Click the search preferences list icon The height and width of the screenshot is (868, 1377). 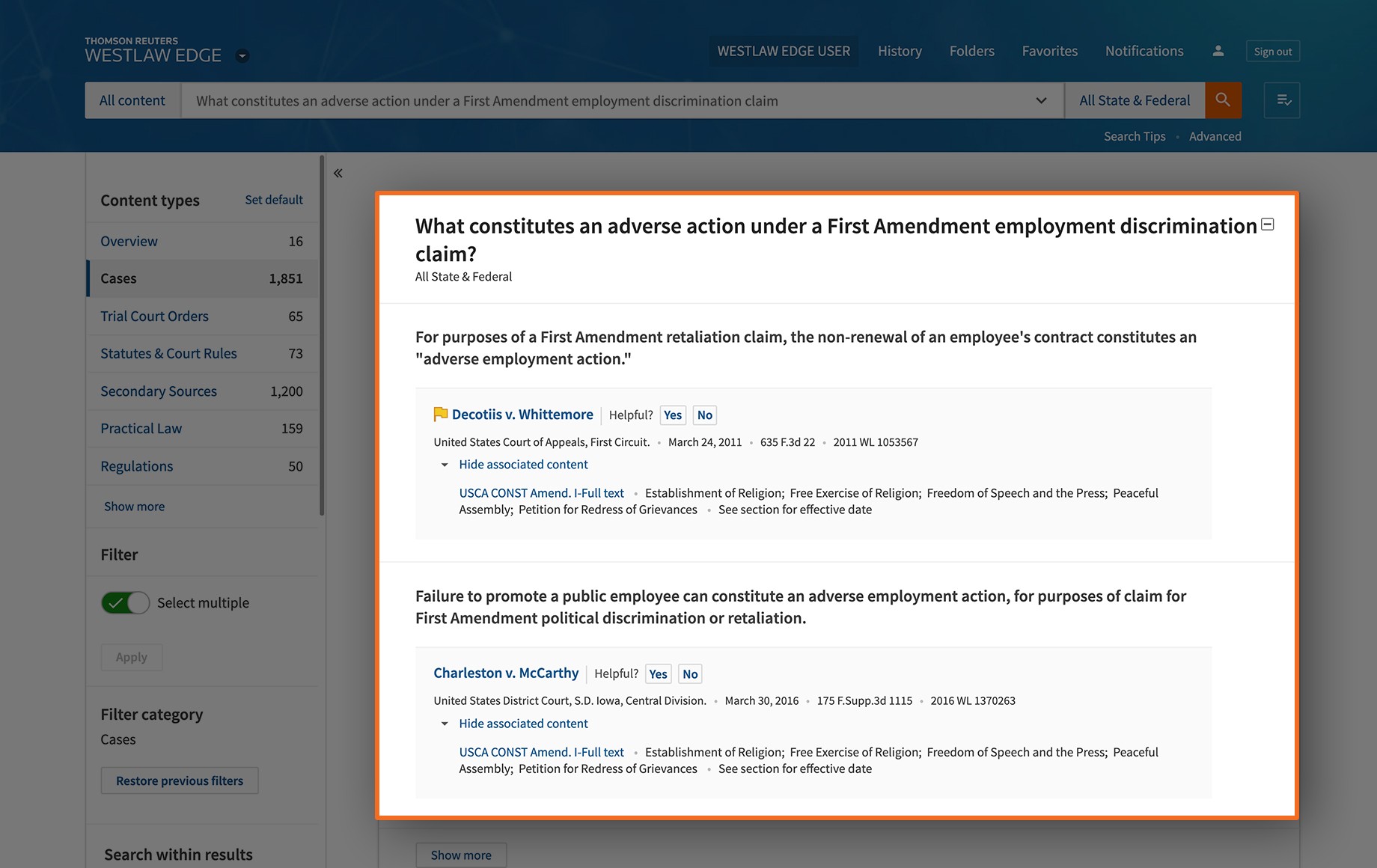coord(1283,100)
